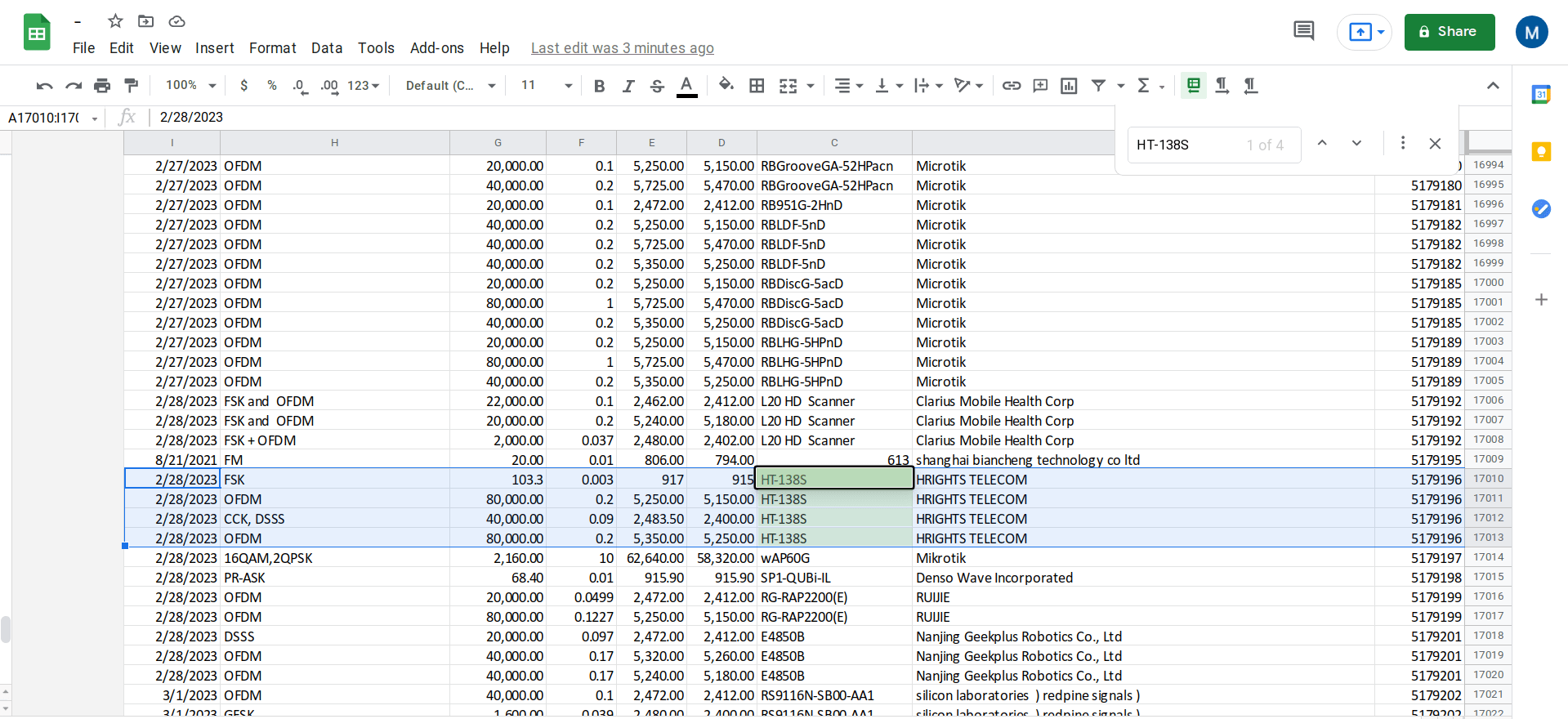Insert a link

pyautogui.click(x=1012, y=86)
